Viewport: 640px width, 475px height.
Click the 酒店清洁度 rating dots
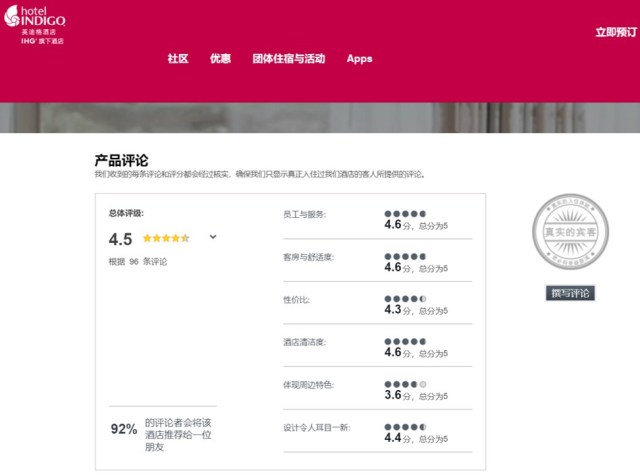point(404,342)
